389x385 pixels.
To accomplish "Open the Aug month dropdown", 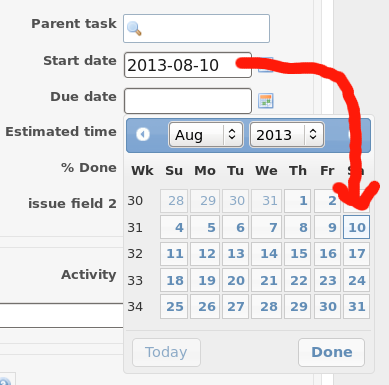I will (x=206, y=135).
